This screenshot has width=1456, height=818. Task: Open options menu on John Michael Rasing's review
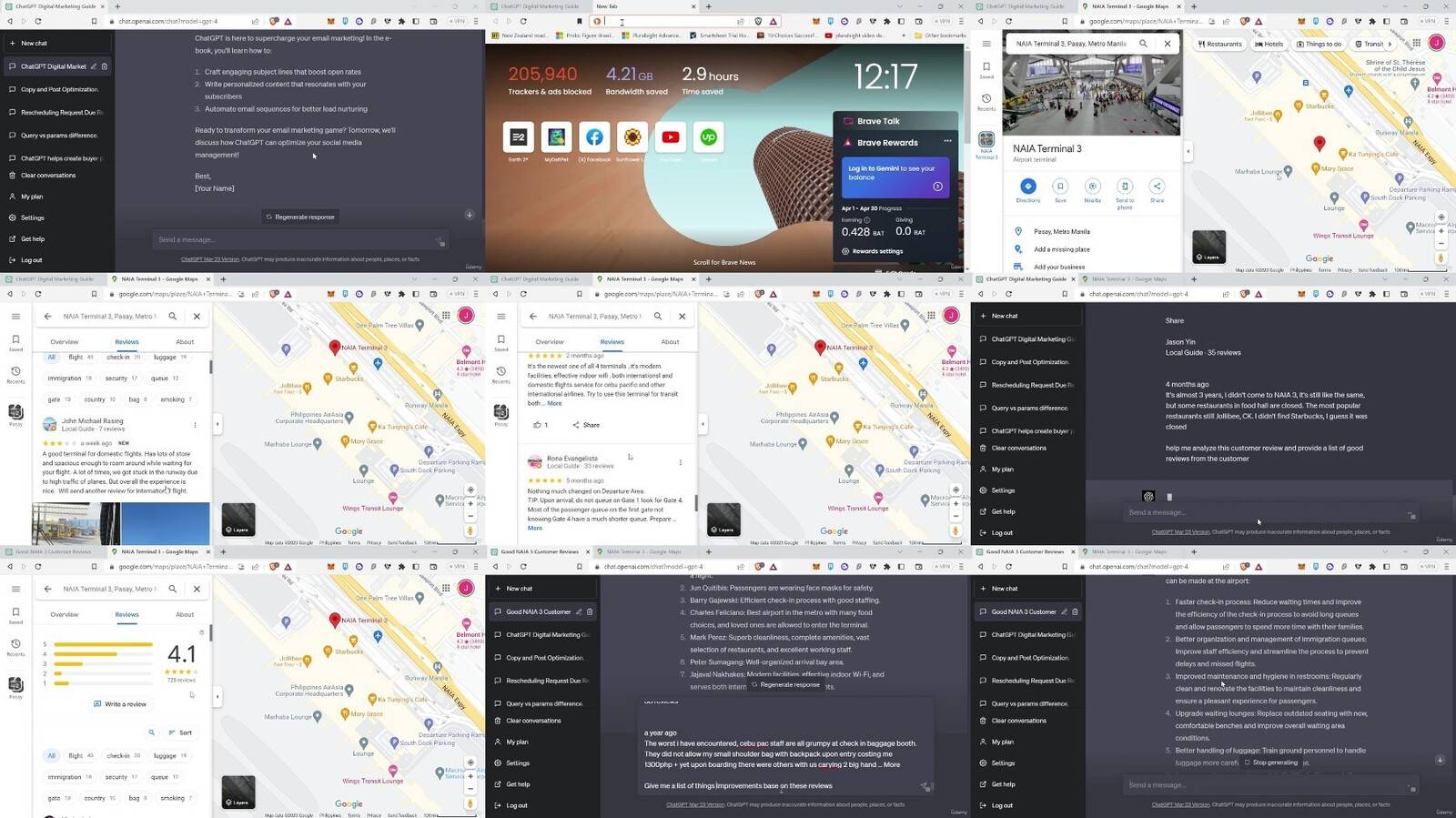[195, 425]
